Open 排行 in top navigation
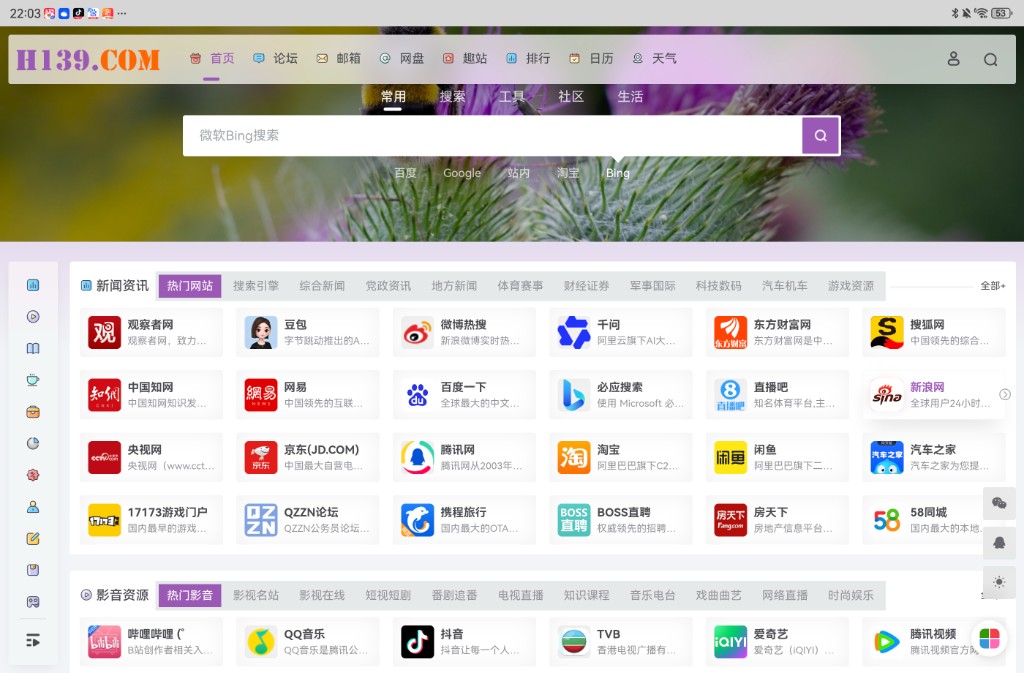This screenshot has width=1024, height=673. tap(528, 58)
